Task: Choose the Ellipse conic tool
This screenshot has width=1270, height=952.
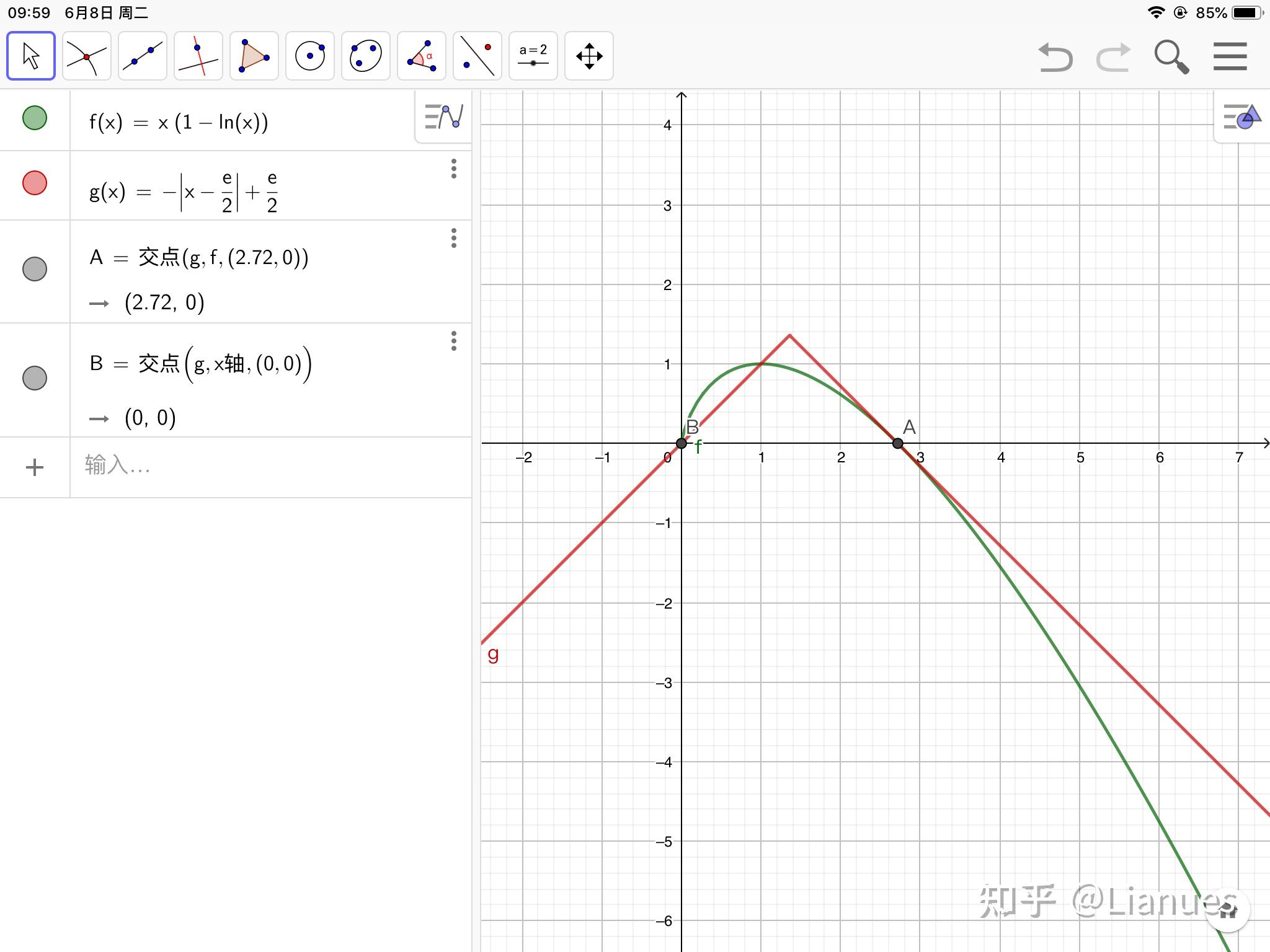Action: click(x=366, y=56)
